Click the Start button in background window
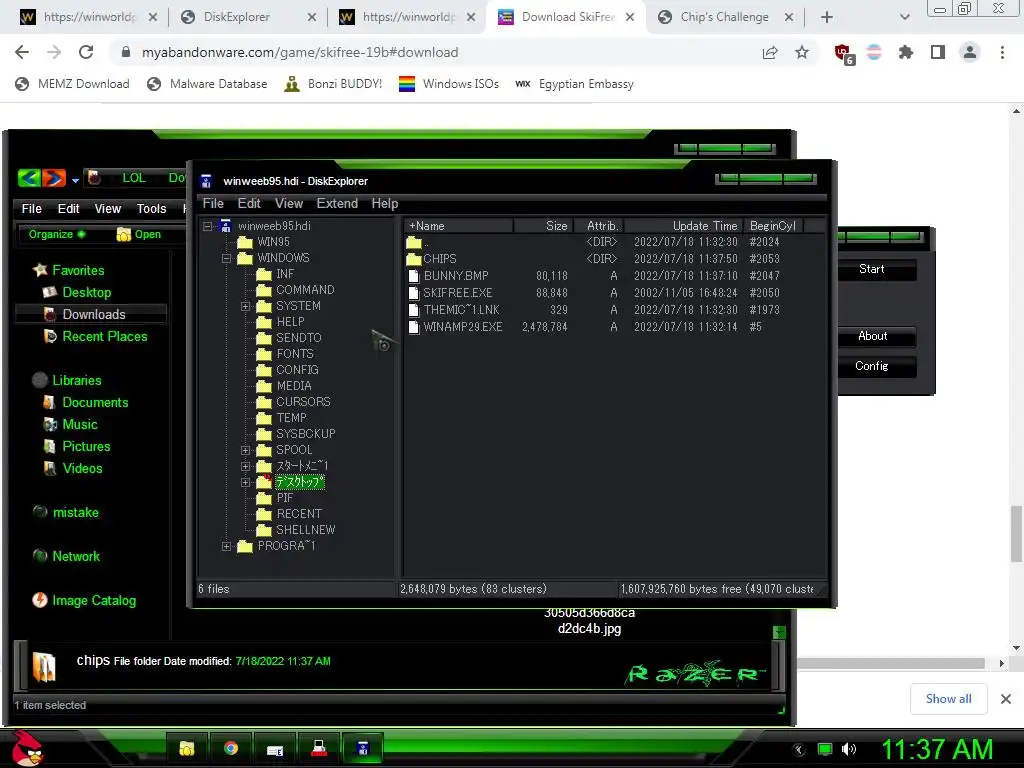 point(872,269)
